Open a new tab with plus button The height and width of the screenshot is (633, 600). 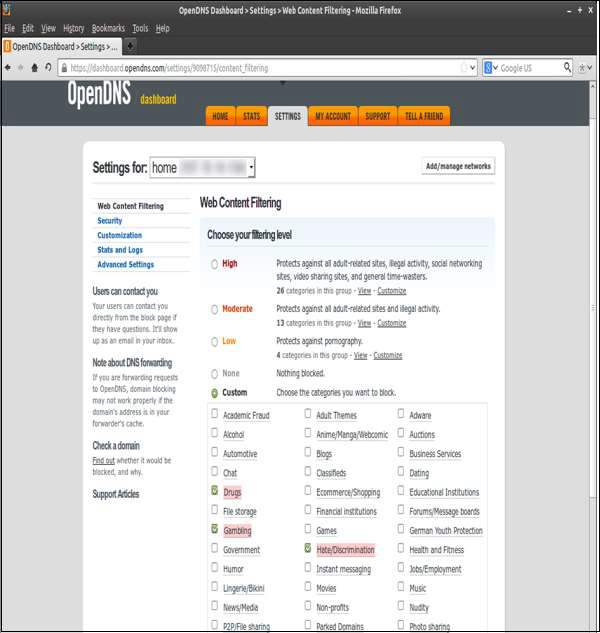click(x=130, y=46)
